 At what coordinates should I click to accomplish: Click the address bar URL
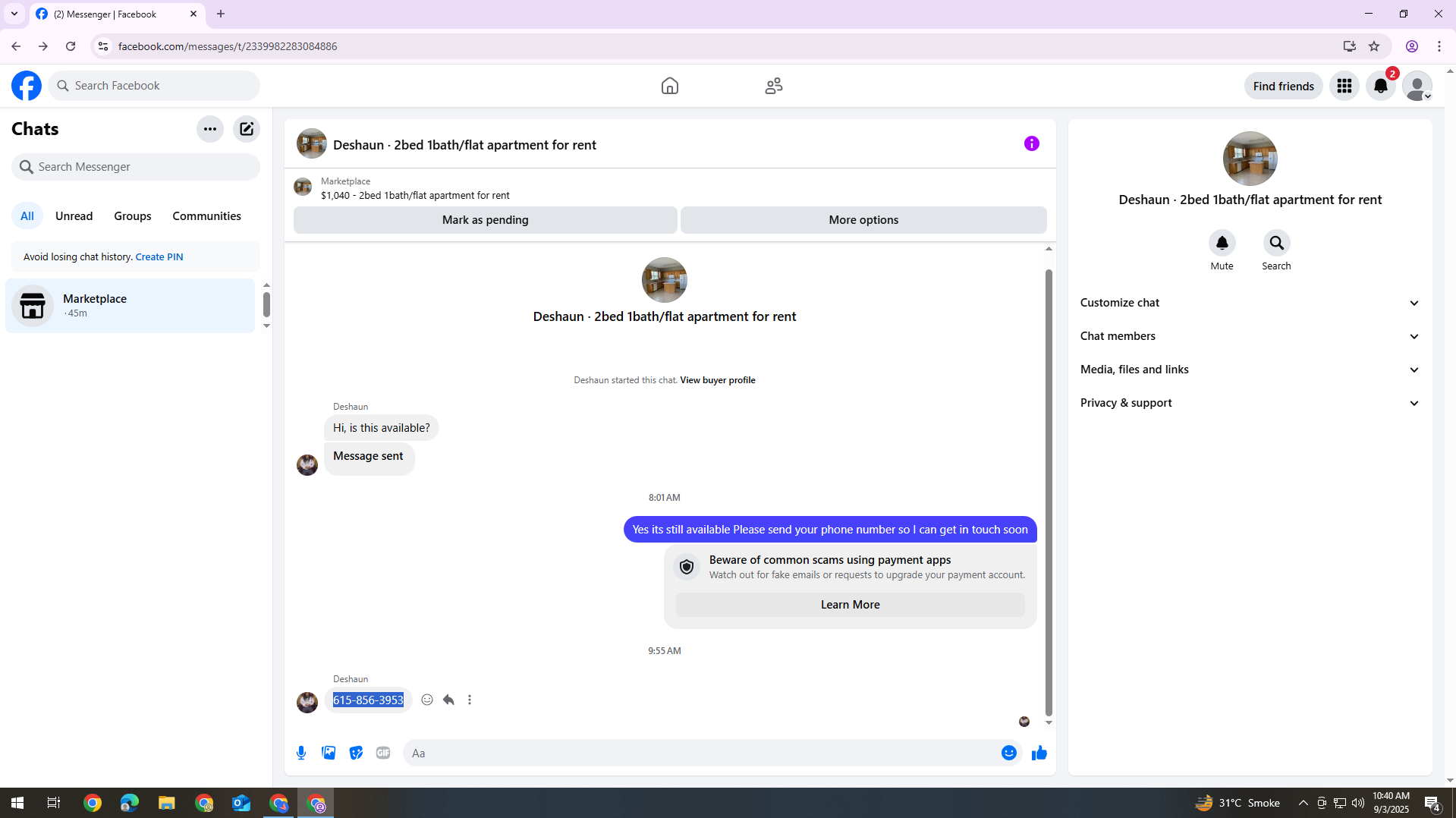(228, 46)
